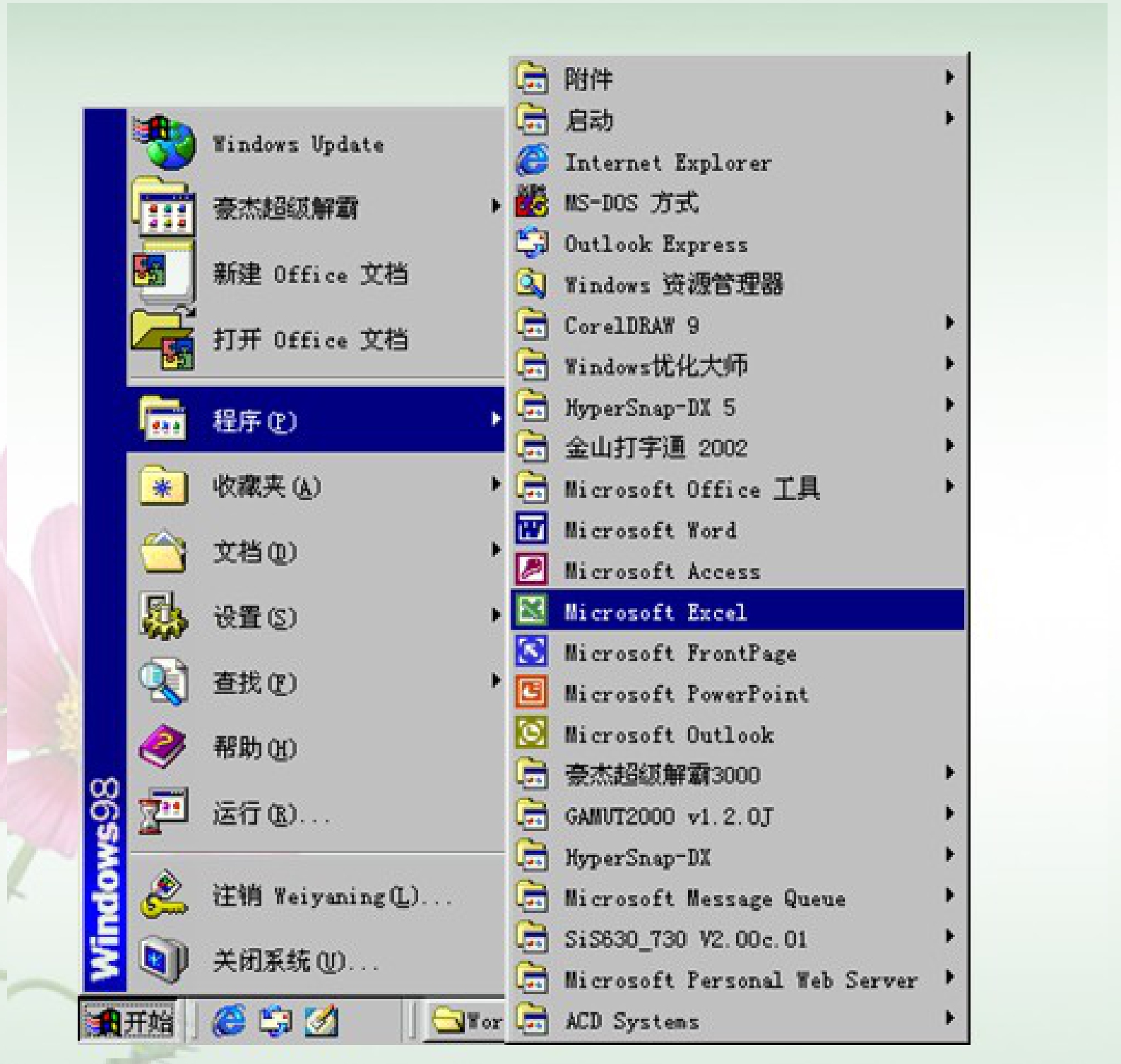
Task: Expand the 金山打字通 2002 submenu arrow
Action: coord(950,446)
